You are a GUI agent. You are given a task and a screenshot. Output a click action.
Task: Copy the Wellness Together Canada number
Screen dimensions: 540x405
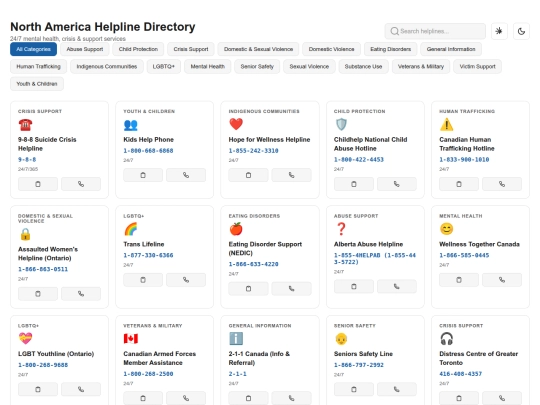(459, 280)
